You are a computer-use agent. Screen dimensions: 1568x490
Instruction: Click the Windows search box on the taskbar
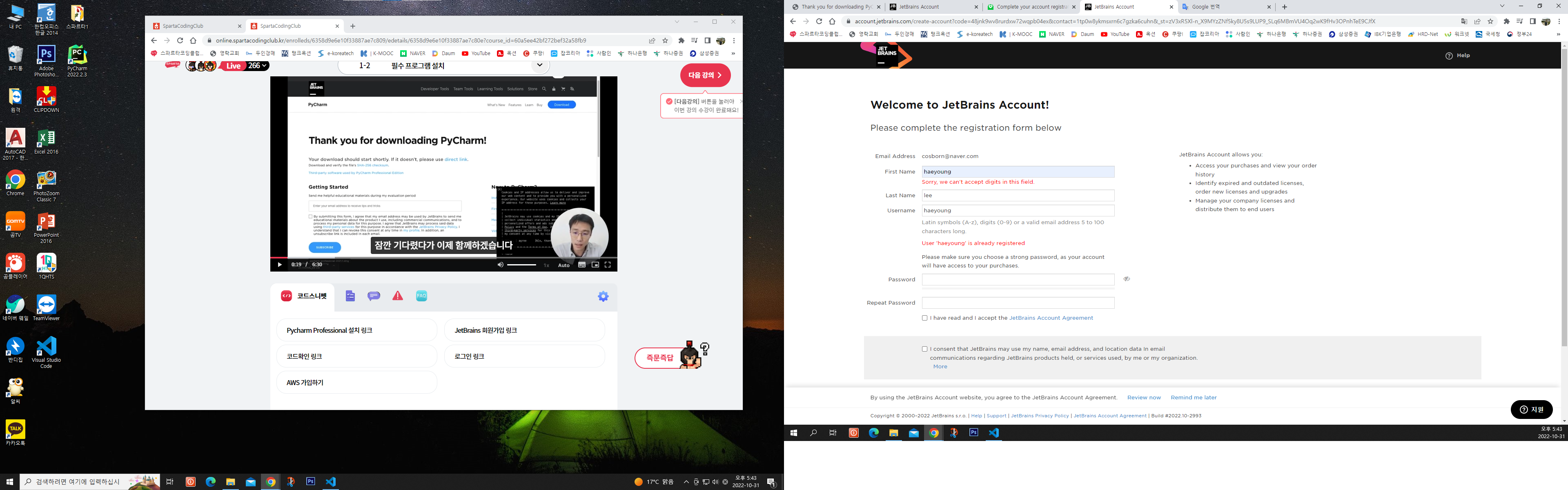tap(89, 481)
